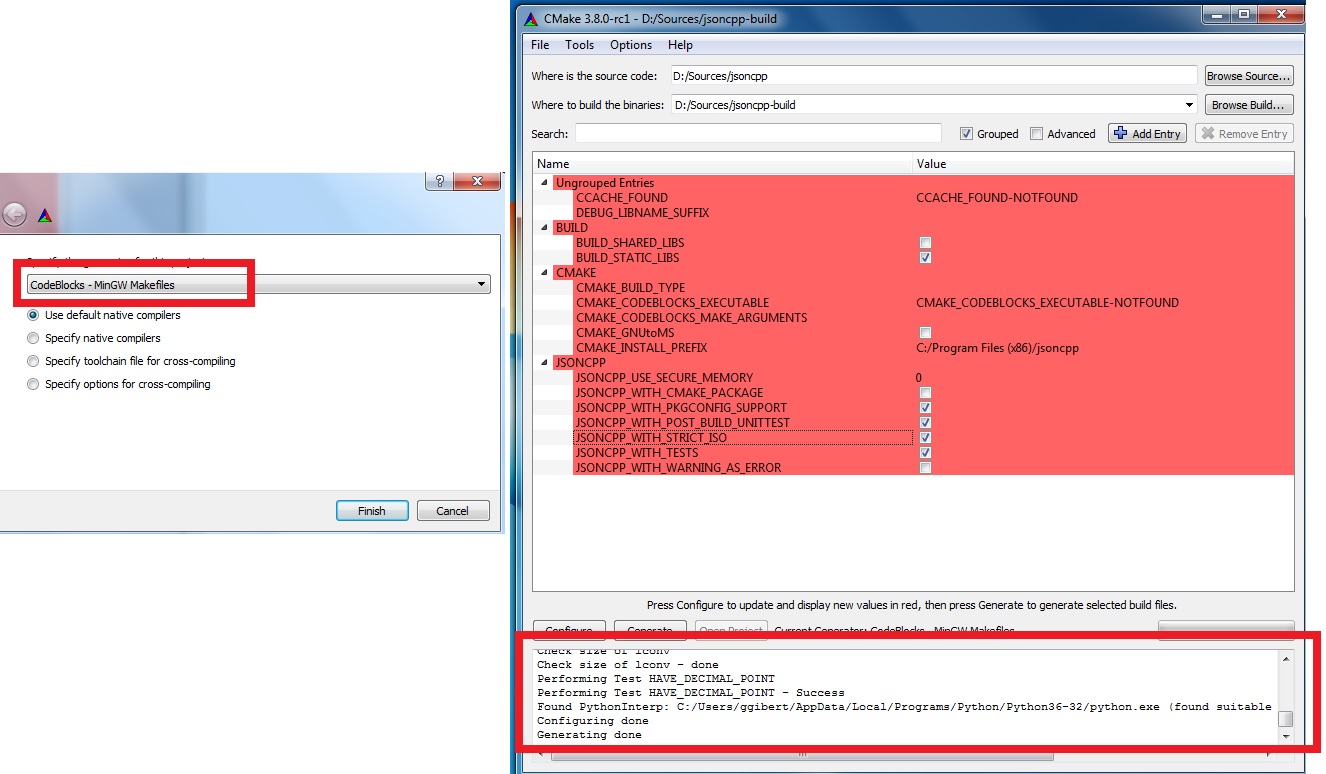1326x774 pixels.
Task: Open the Options menu
Action: pos(631,45)
